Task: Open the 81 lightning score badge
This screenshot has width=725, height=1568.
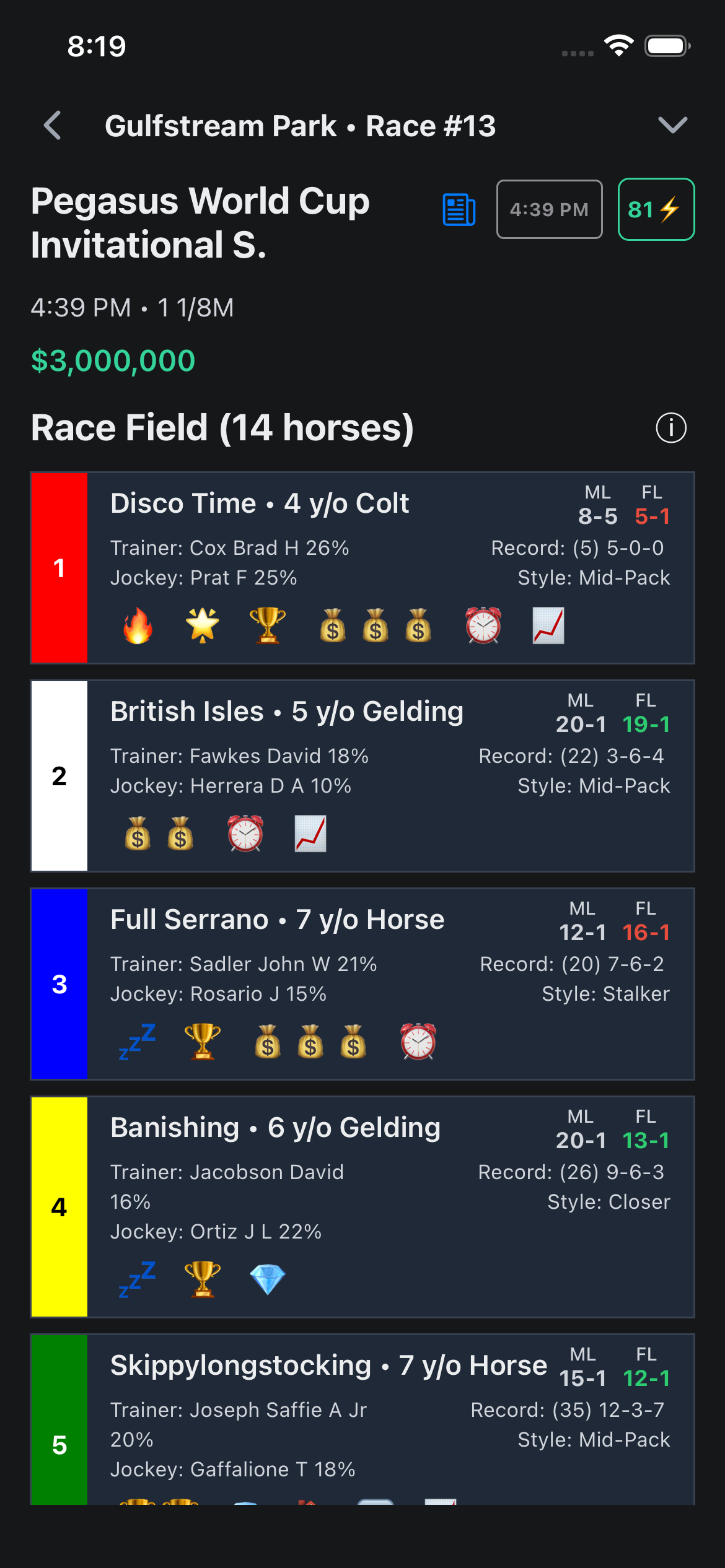Action: pos(655,209)
